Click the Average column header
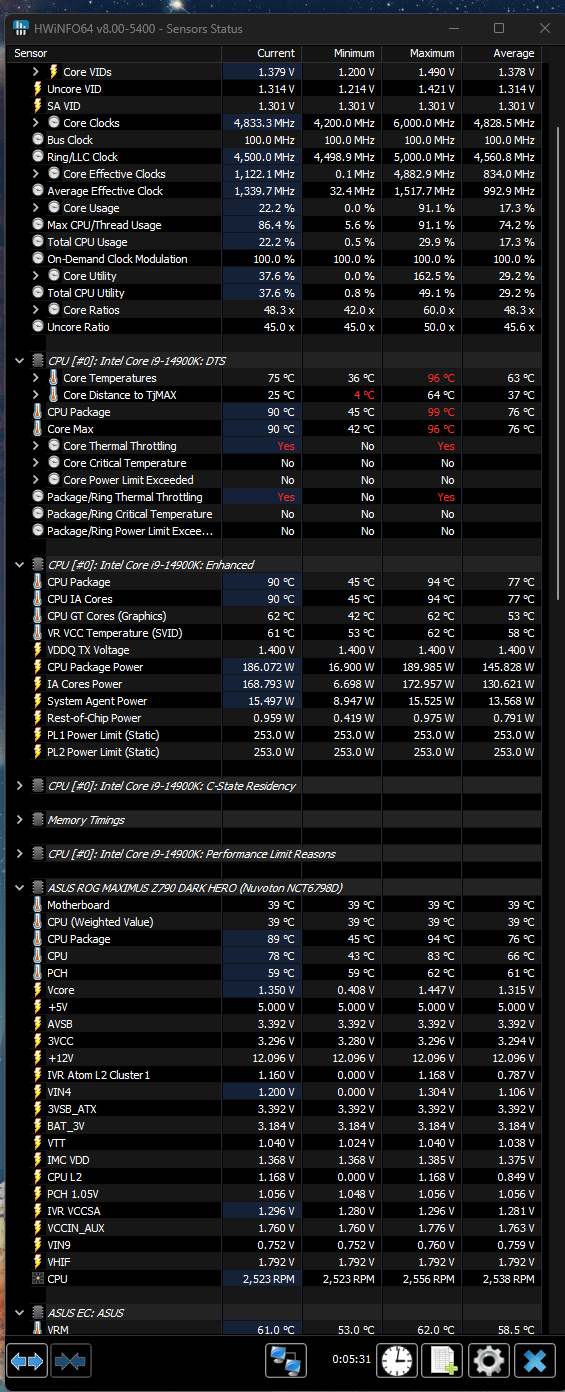This screenshot has height=1392, width=565. pos(501,53)
